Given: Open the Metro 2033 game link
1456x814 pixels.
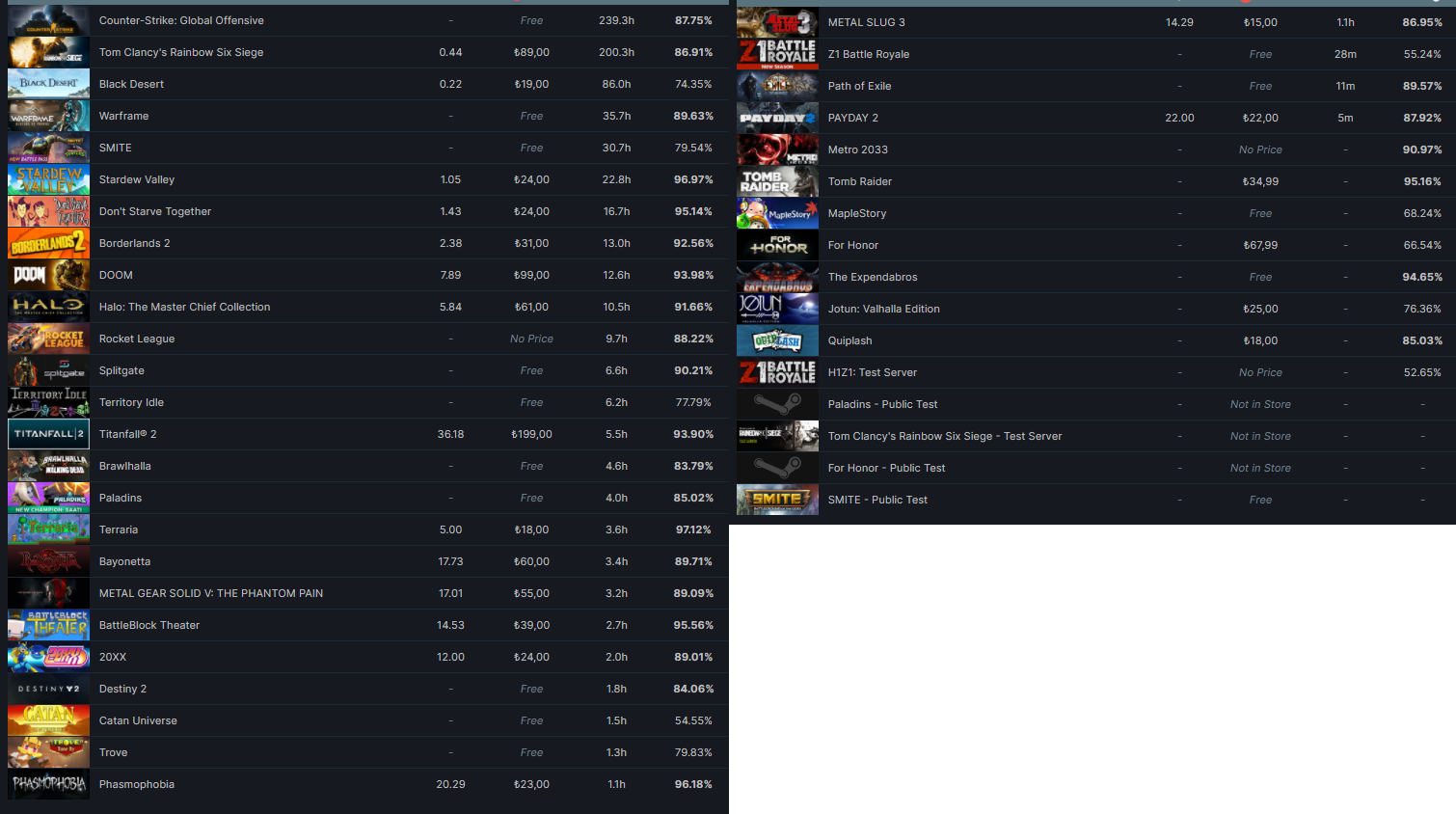Looking at the screenshot, I should point(858,149).
